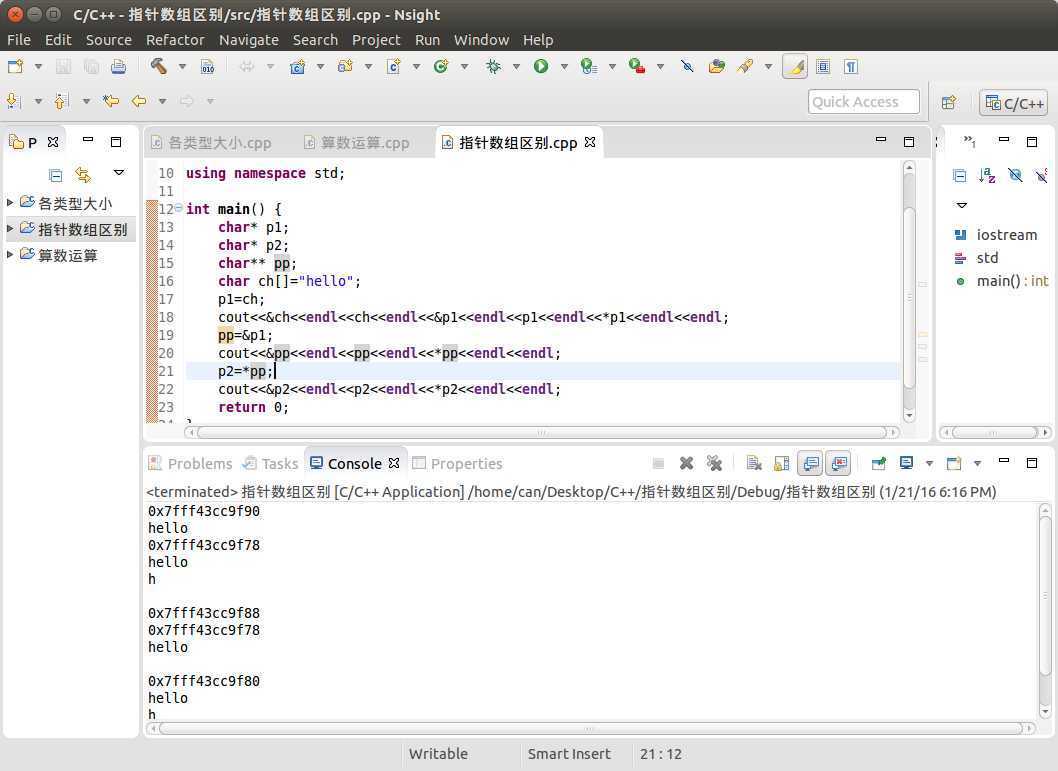Open the Tasks tab
This screenshot has height=771, width=1058.
(x=271, y=463)
